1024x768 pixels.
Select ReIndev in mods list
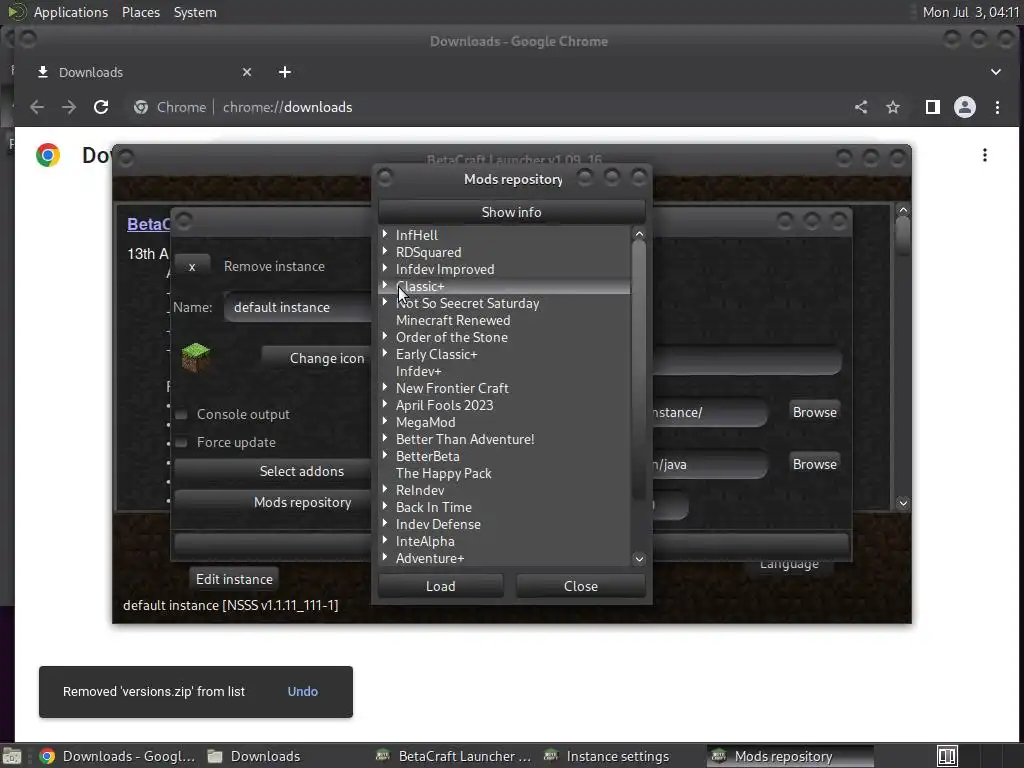coord(420,490)
